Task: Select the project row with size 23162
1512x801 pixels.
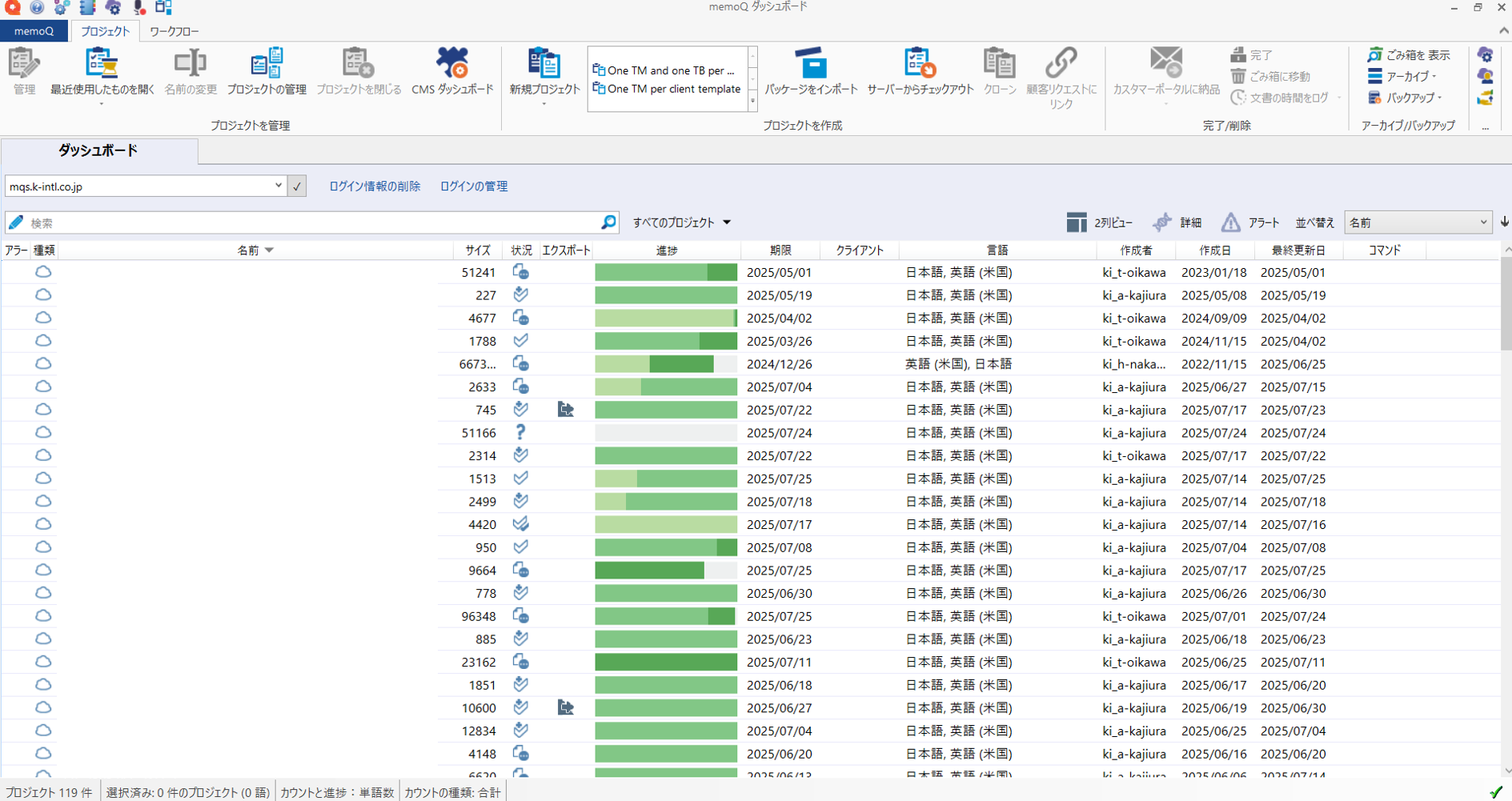Action: (x=750, y=663)
